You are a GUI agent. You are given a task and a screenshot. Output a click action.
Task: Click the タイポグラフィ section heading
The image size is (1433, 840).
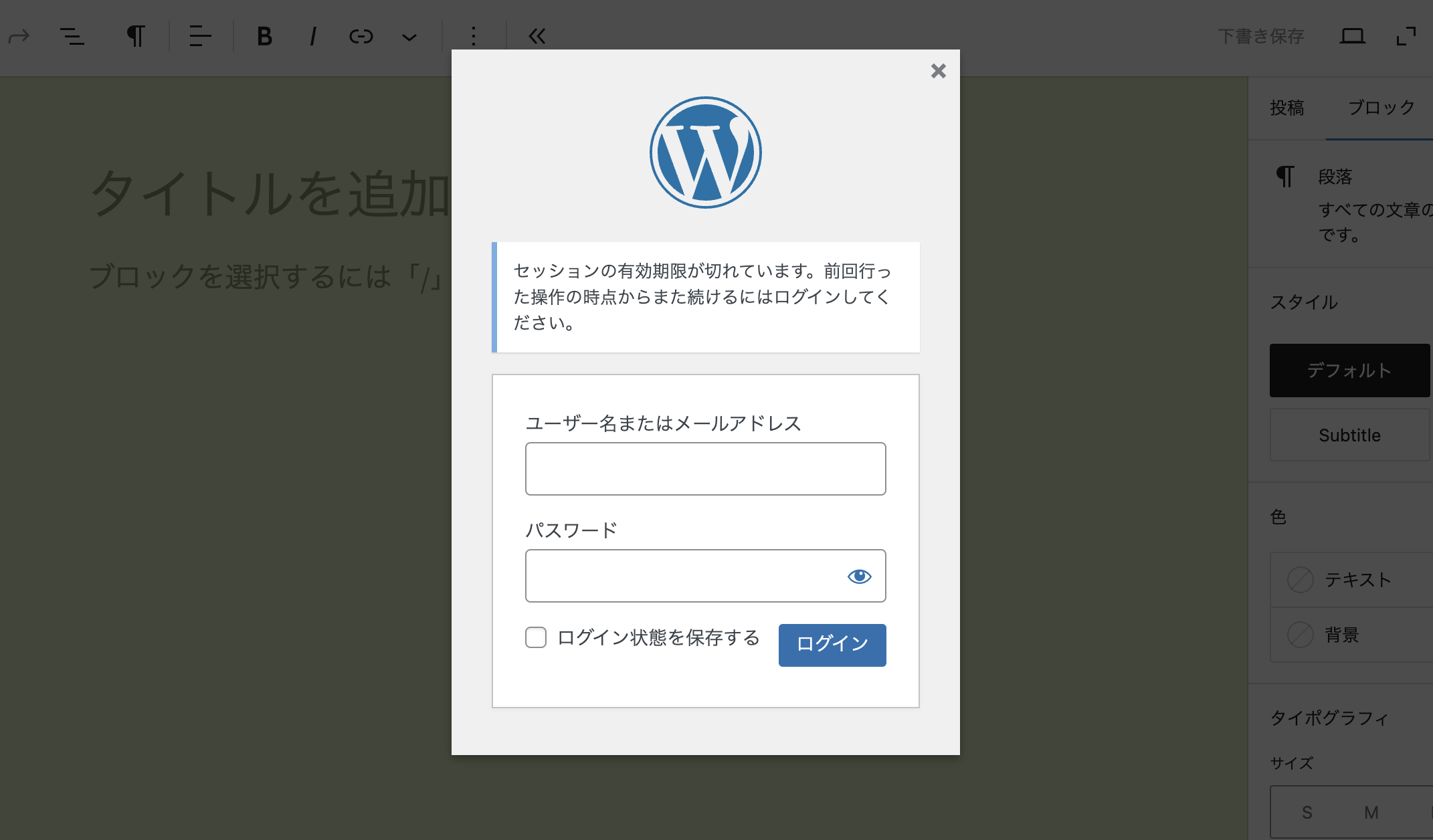(x=1329, y=718)
